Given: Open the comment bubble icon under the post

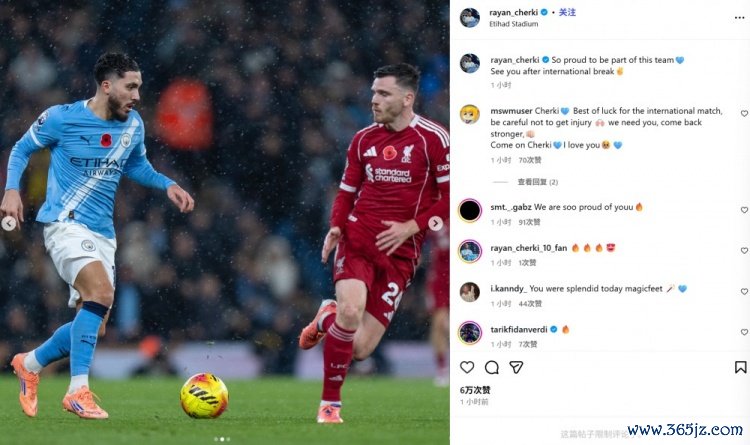Looking at the screenshot, I should 492,367.
